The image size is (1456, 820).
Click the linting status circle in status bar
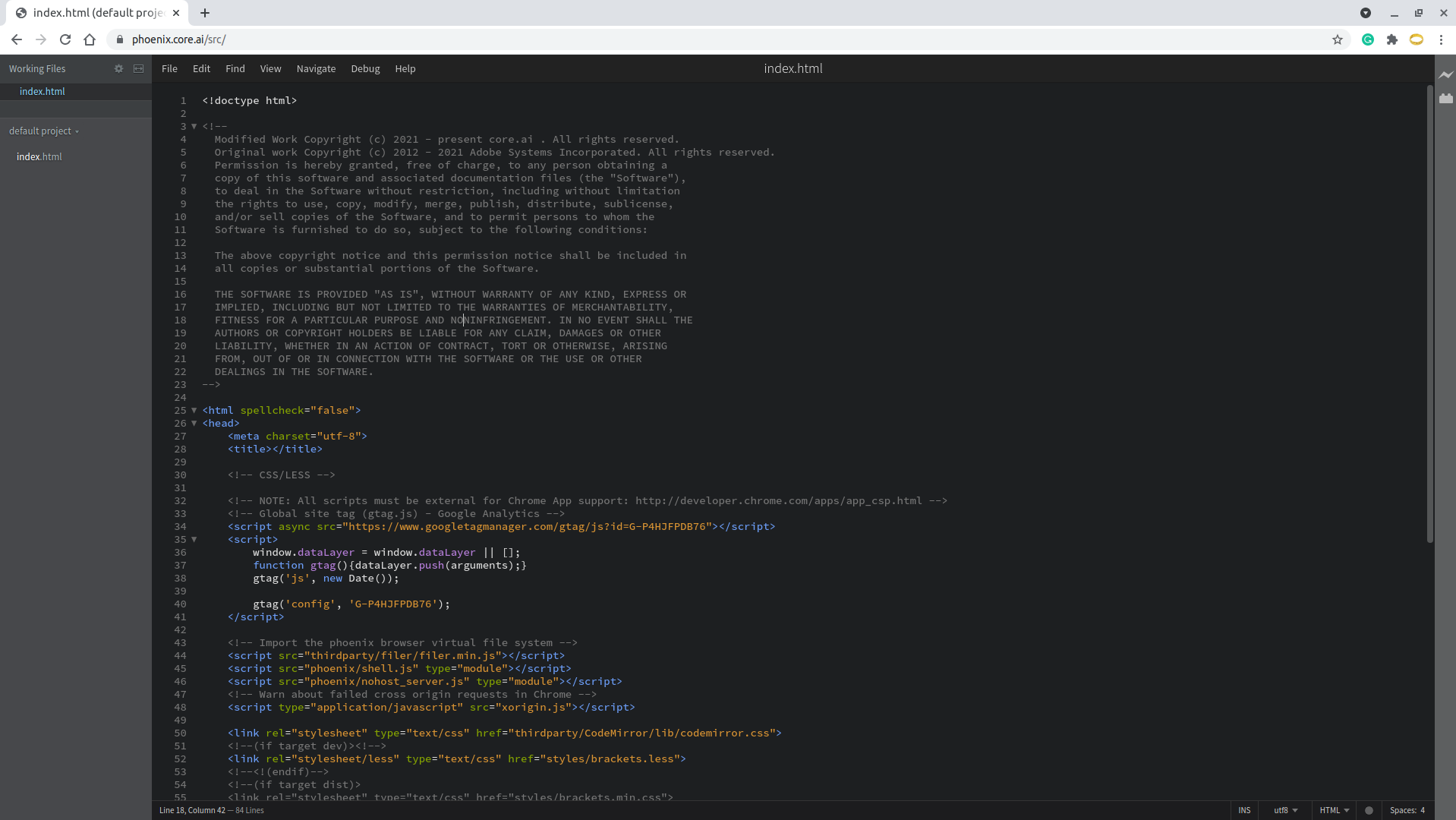click(x=1369, y=810)
